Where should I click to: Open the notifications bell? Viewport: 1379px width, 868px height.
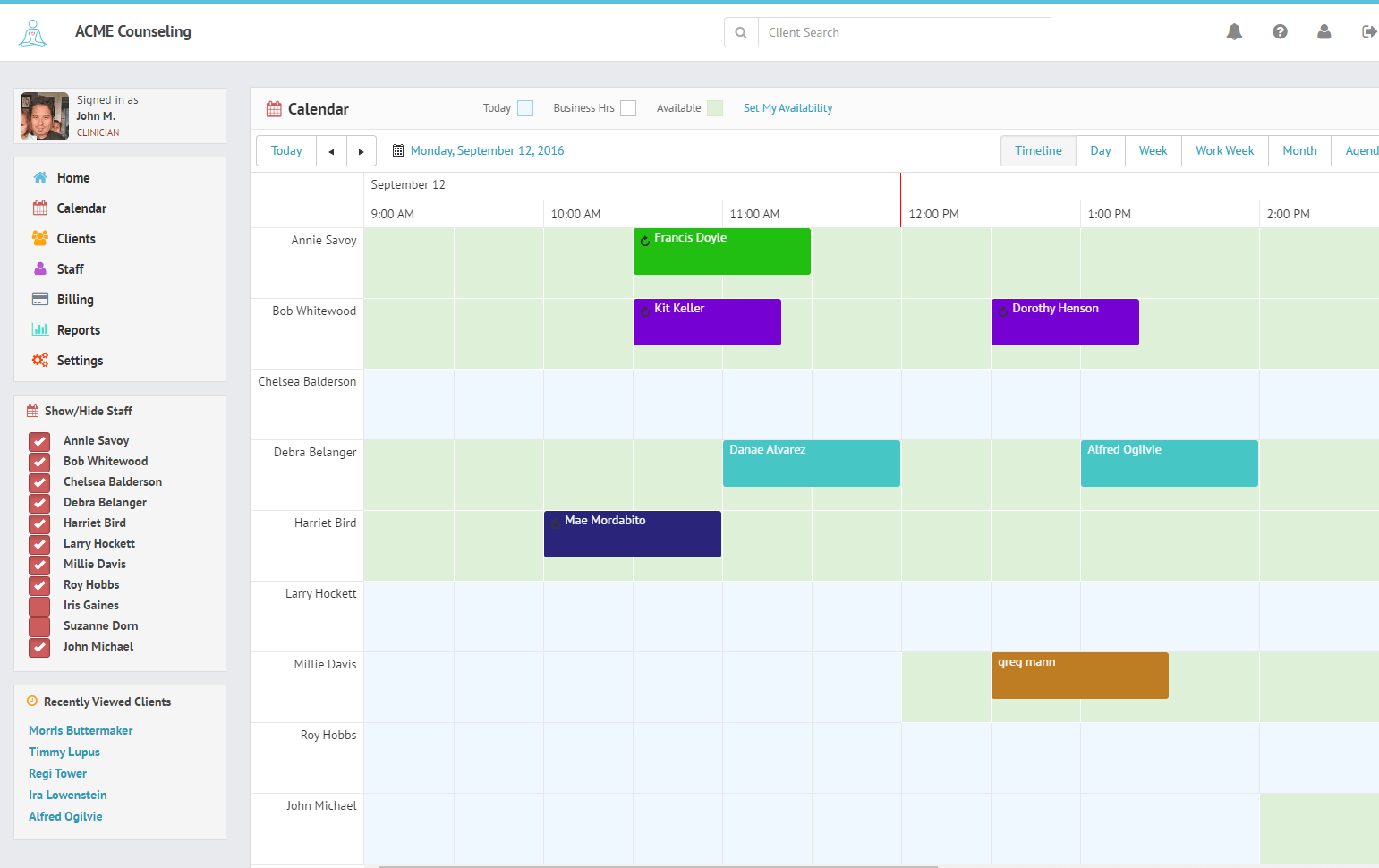tap(1234, 32)
